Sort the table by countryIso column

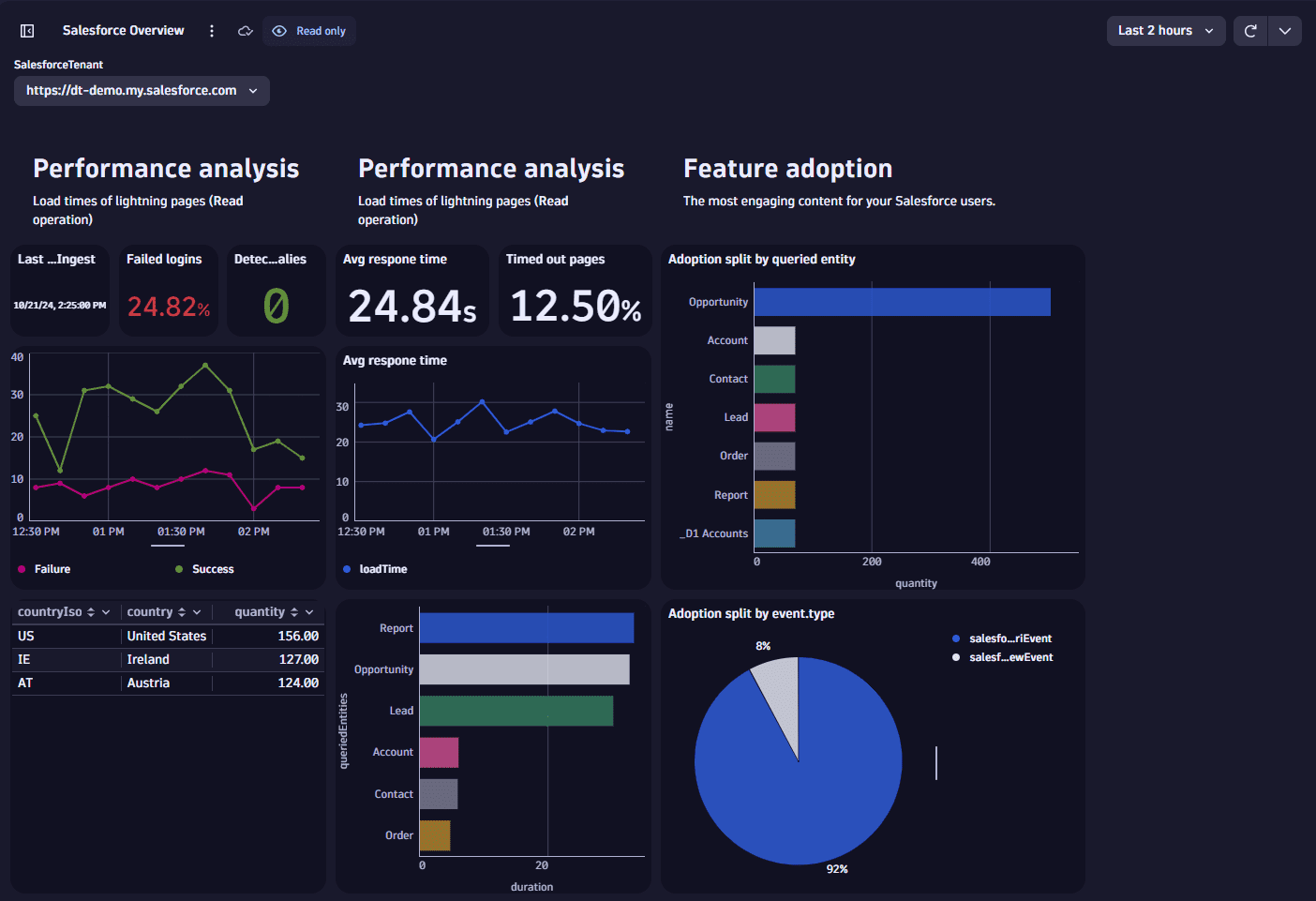tap(91, 612)
